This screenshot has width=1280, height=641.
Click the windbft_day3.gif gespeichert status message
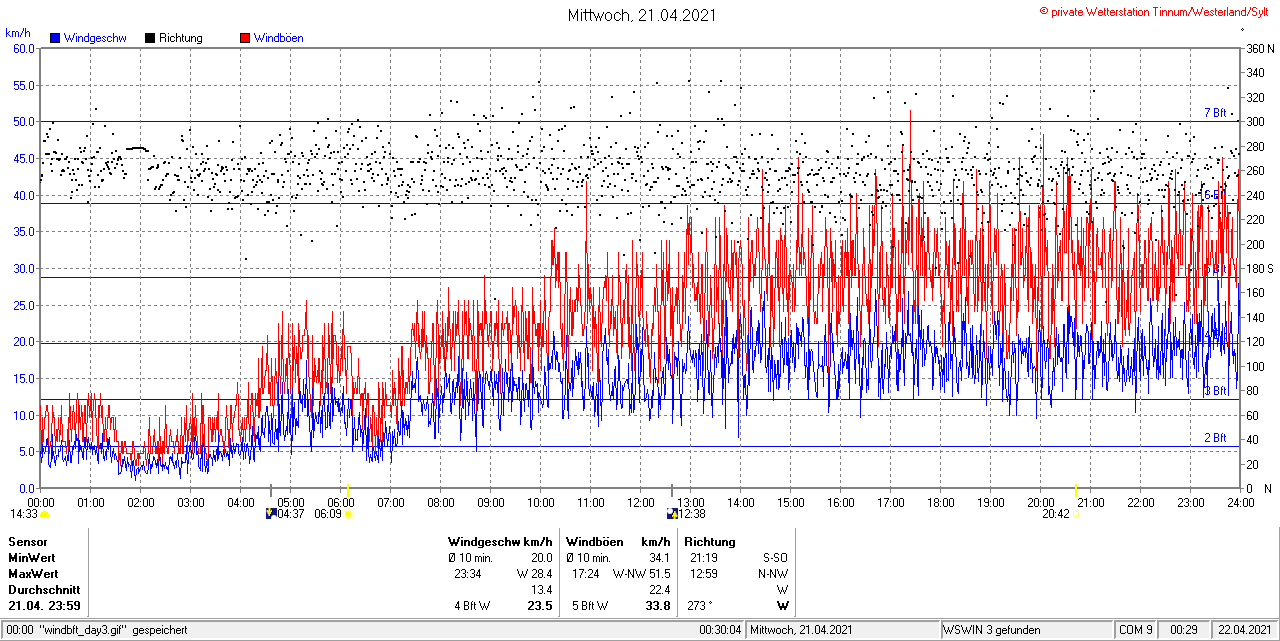113,630
